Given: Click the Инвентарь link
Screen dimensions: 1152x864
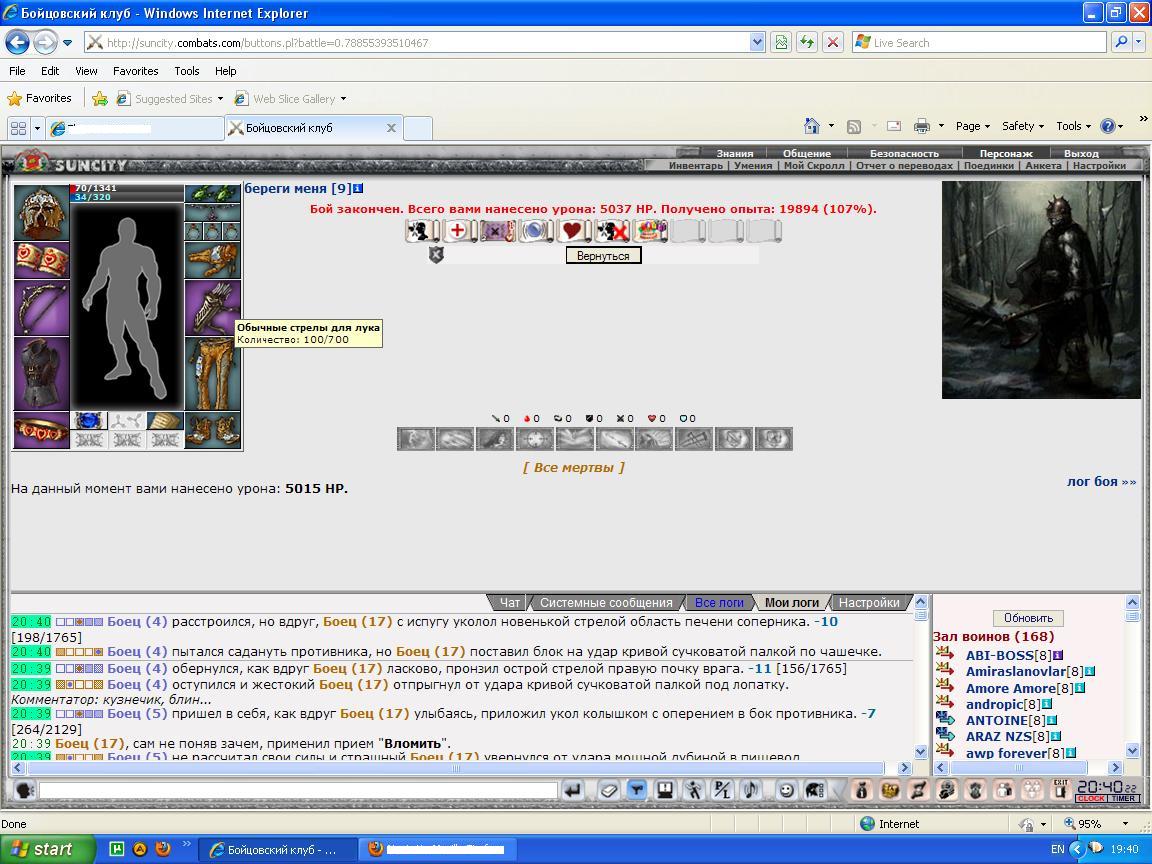Looking at the screenshot, I should pos(695,165).
